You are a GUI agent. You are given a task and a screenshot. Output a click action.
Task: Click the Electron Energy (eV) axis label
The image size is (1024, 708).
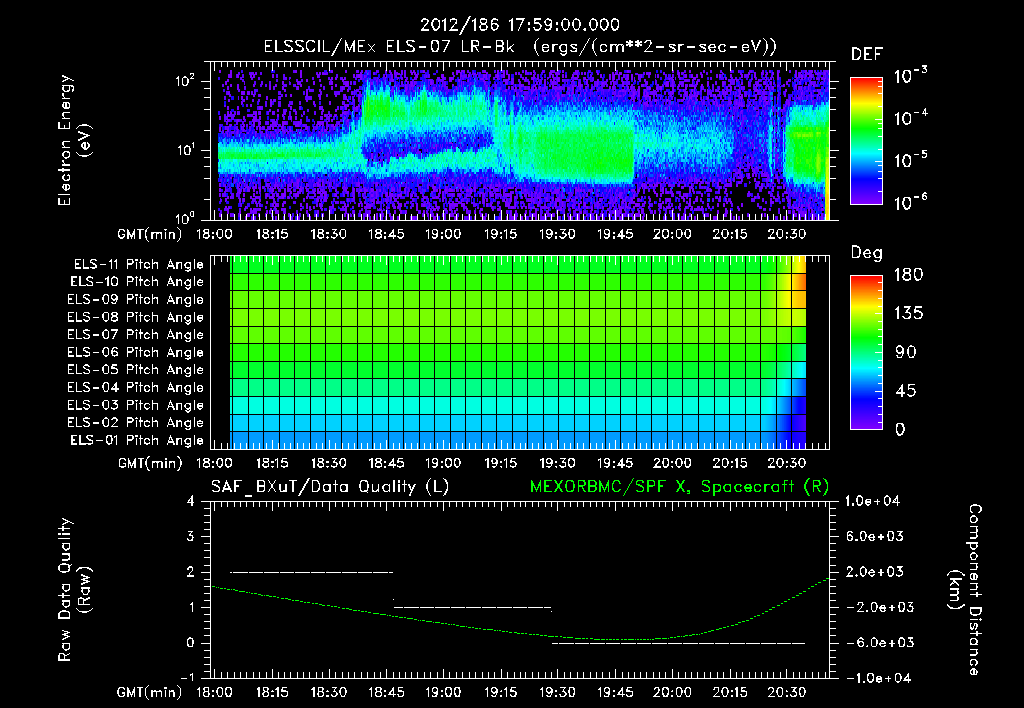point(74,141)
